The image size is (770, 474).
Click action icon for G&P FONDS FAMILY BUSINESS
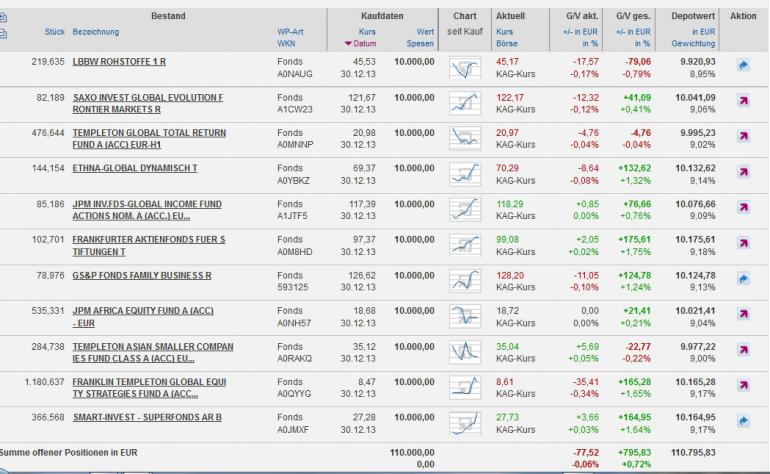click(743, 279)
